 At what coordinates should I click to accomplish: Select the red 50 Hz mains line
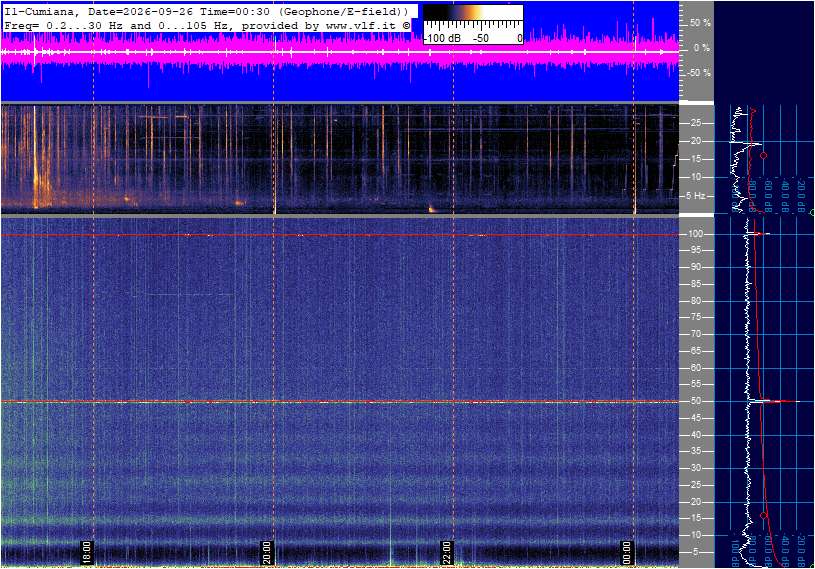pyautogui.click(x=340, y=402)
